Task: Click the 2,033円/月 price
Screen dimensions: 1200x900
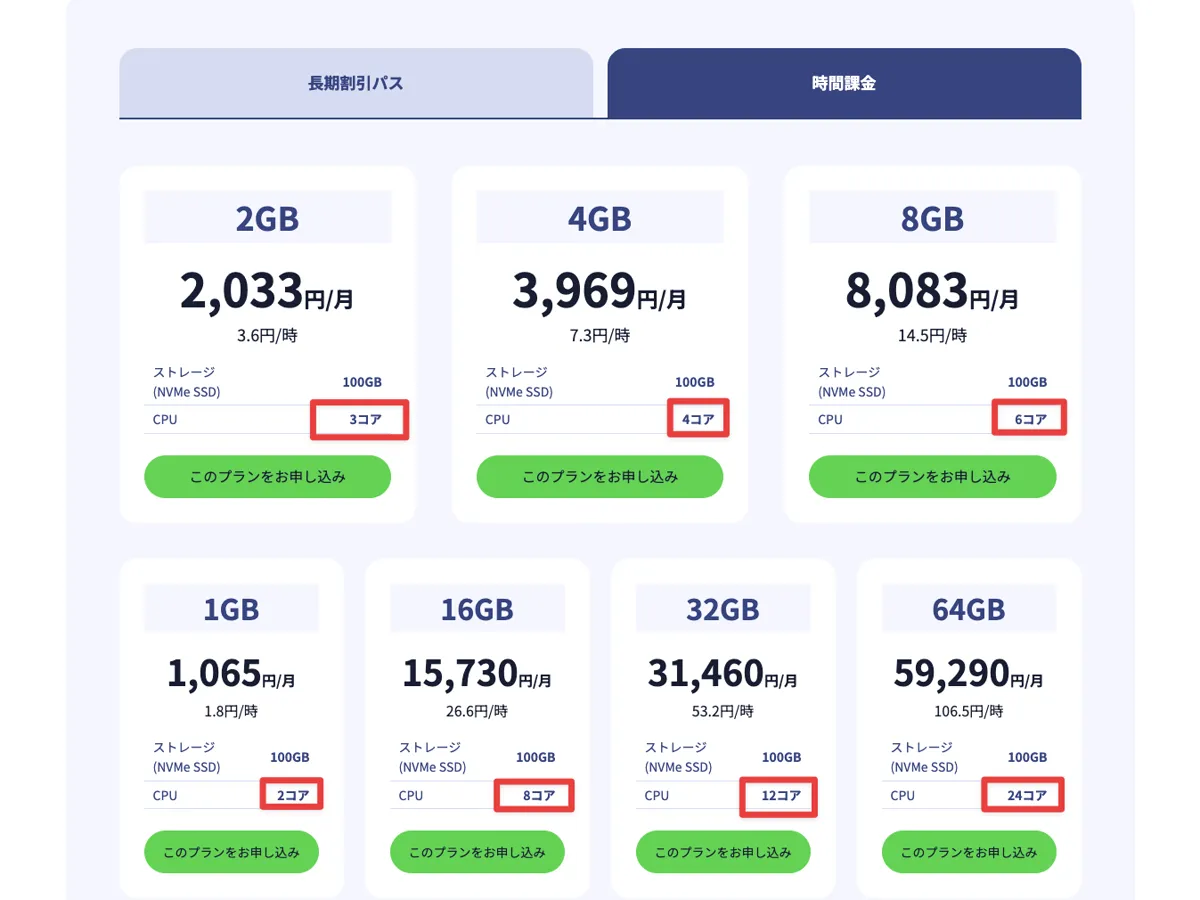Action: tap(267, 291)
